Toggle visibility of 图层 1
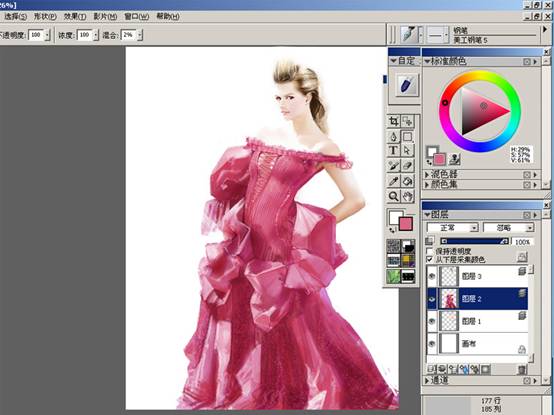Viewport: 554px width, 415px height. 432,321
